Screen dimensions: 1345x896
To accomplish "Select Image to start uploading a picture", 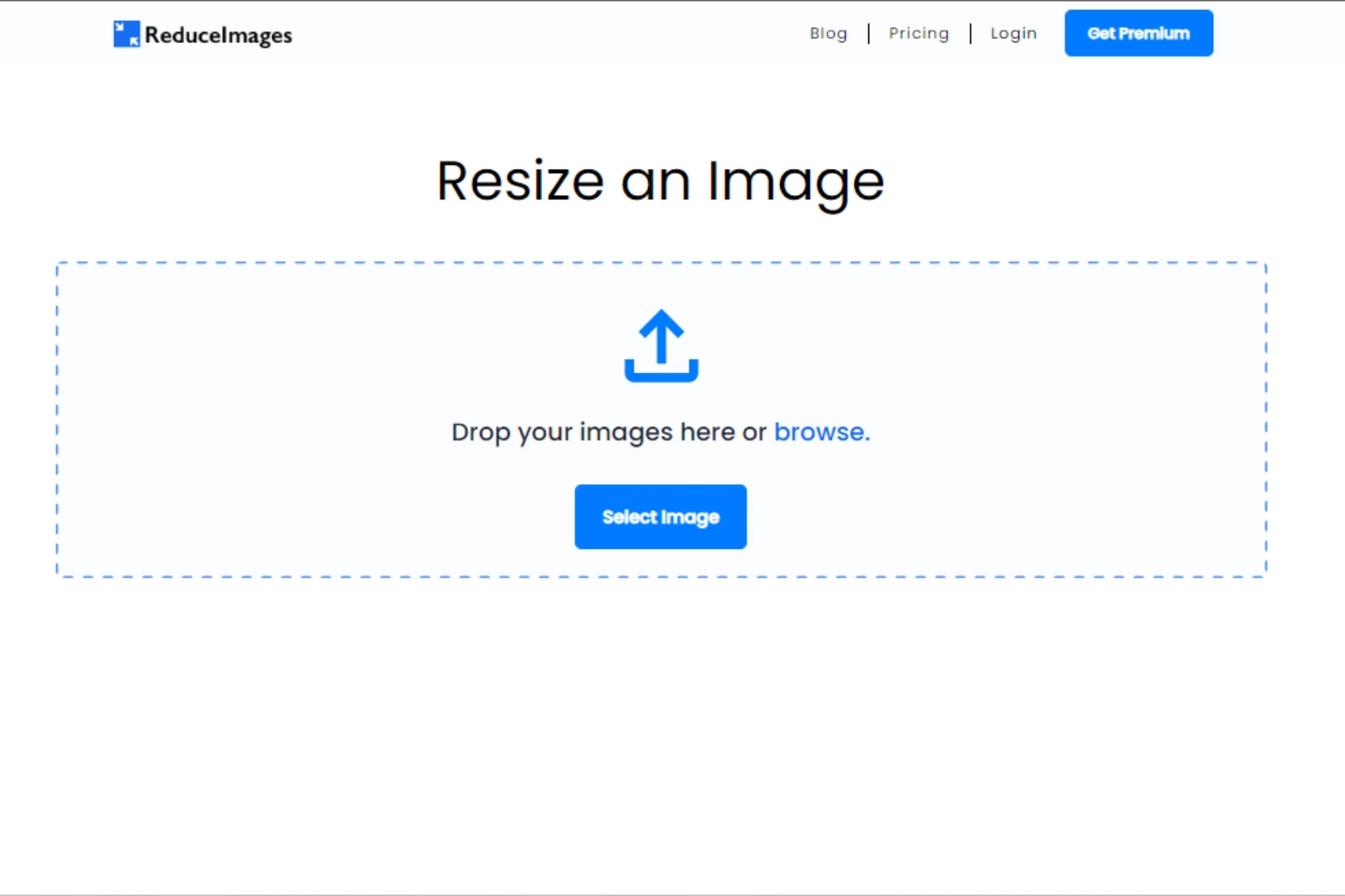I will point(661,516).
